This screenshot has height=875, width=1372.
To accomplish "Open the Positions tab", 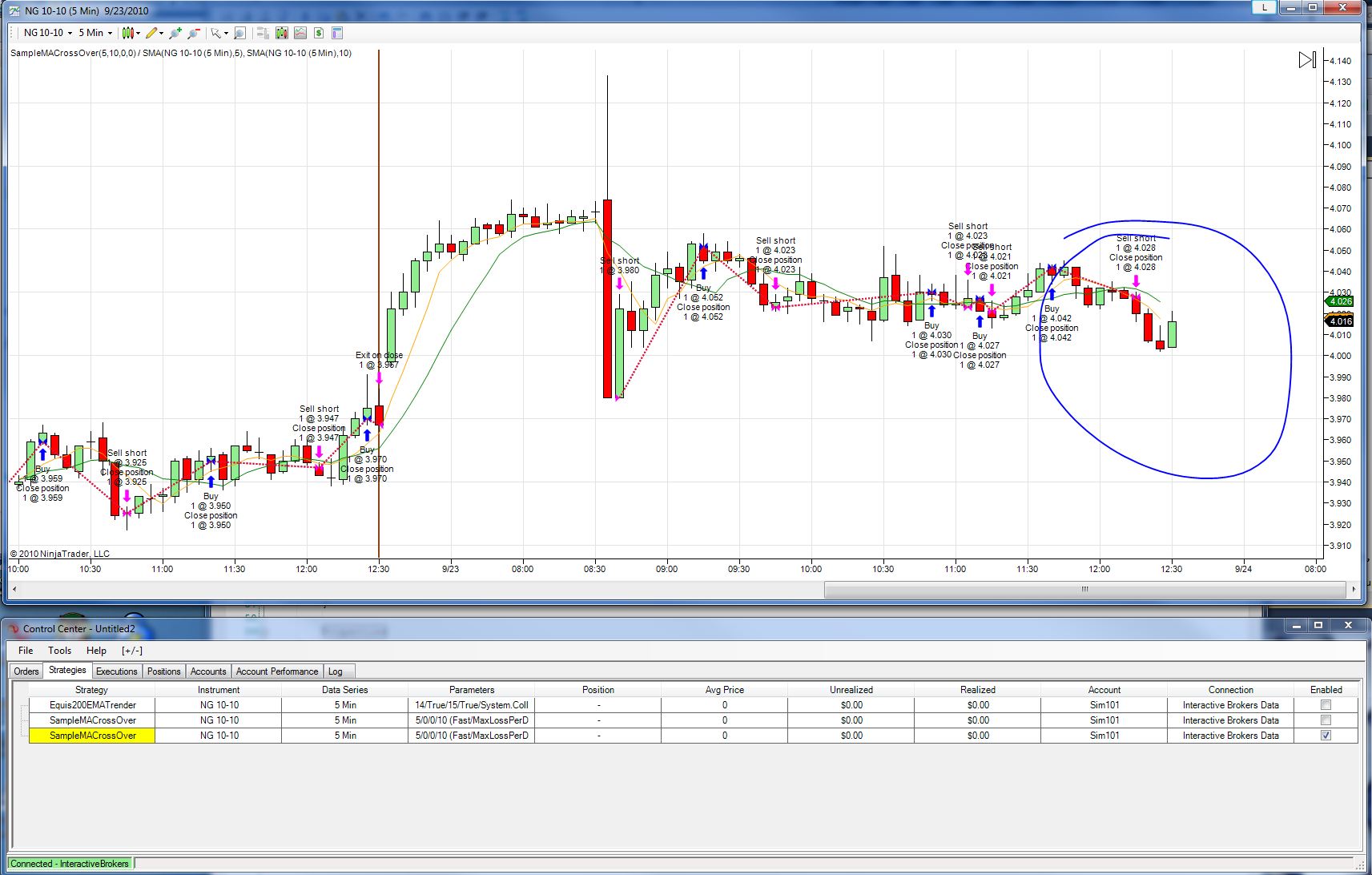I will point(164,671).
